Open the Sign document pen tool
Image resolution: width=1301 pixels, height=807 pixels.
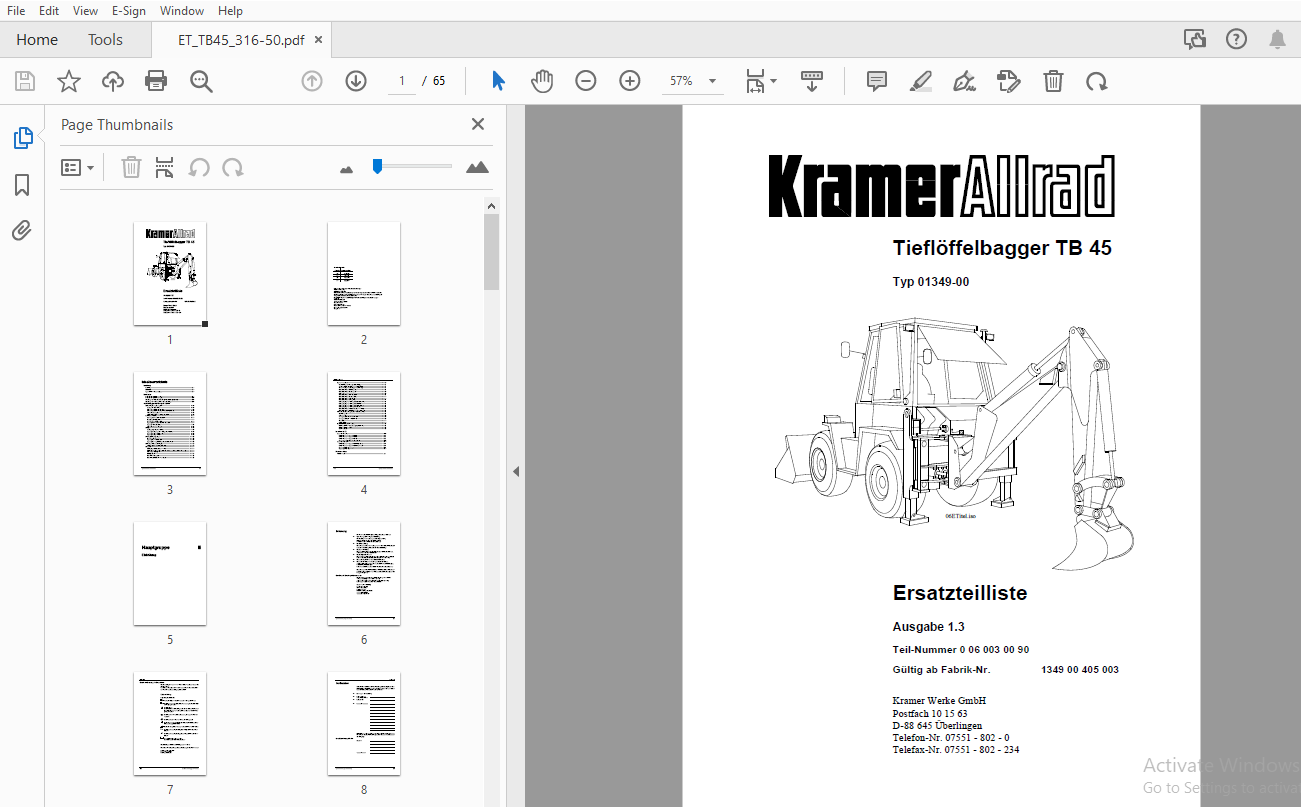[x=965, y=81]
